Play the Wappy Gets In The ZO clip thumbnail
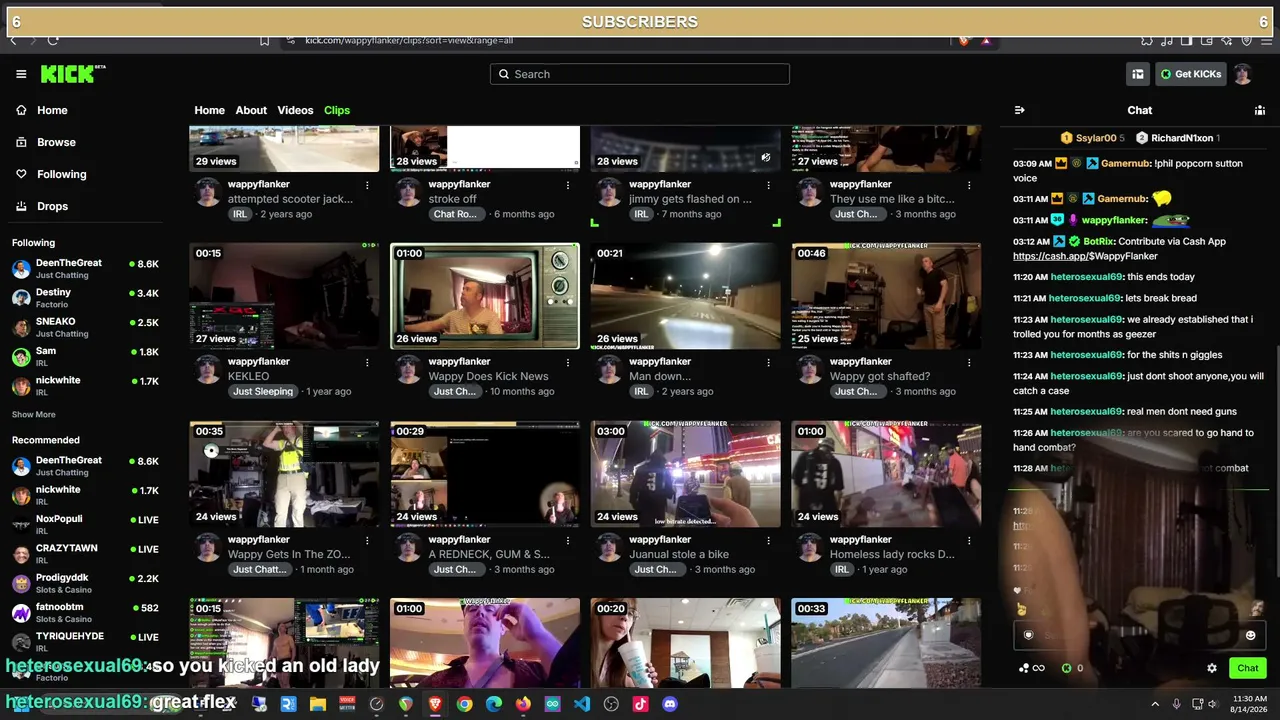Viewport: 1280px width, 720px height. tap(284, 474)
